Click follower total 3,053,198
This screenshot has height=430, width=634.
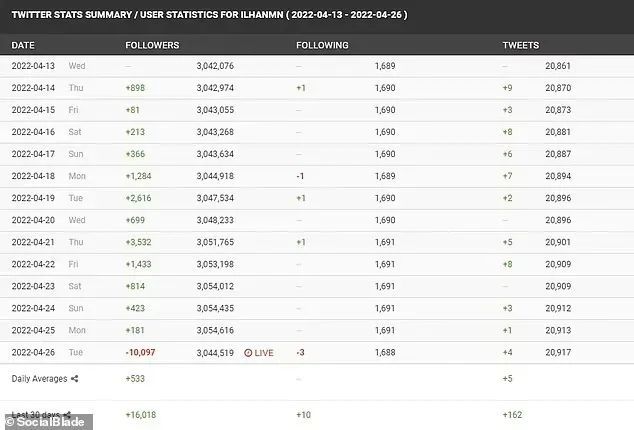[x=215, y=264]
